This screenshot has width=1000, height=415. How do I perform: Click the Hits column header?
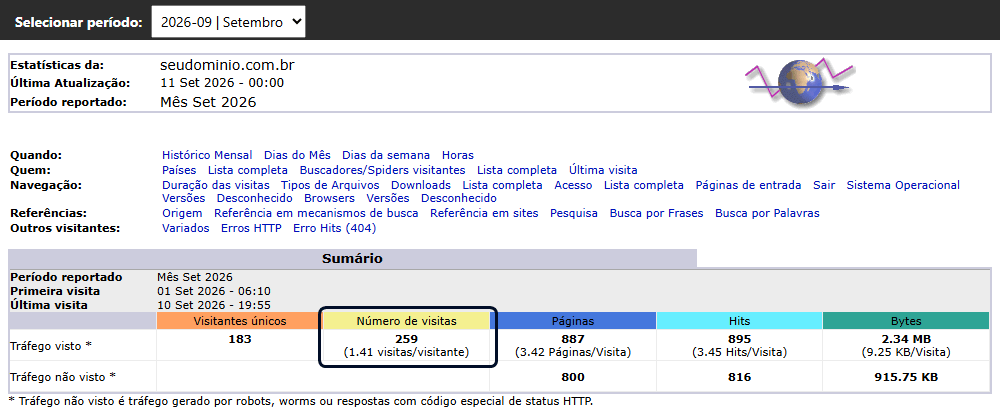pos(739,321)
